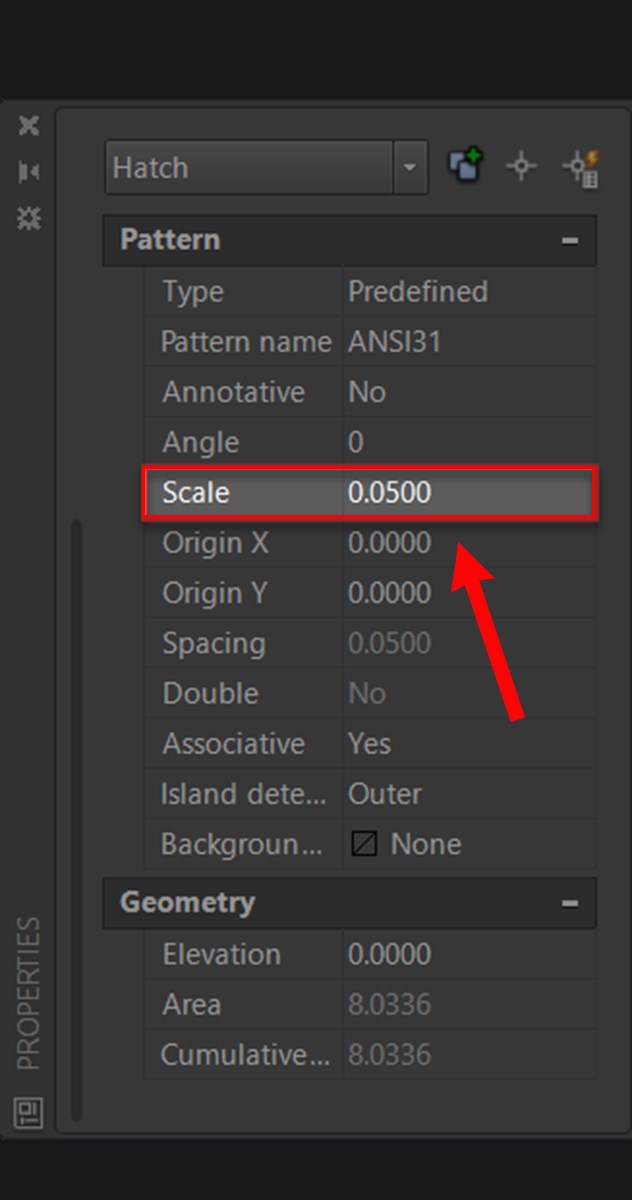This screenshot has width=632, height=1200.
Task: Close the Properties palette
Action: (29, 126)
